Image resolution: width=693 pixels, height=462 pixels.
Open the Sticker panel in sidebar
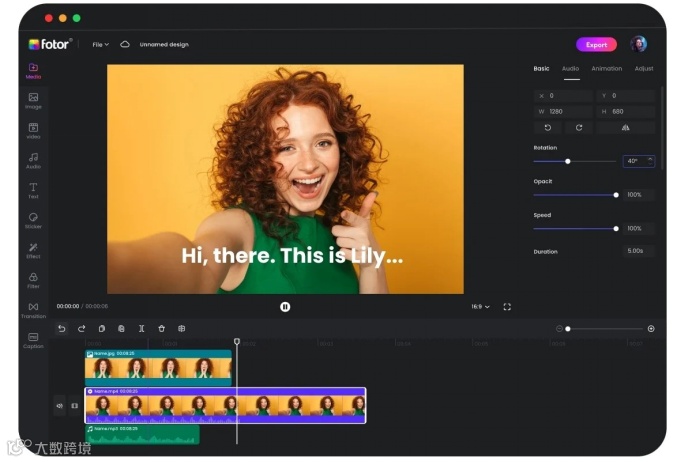click(33, 221)
